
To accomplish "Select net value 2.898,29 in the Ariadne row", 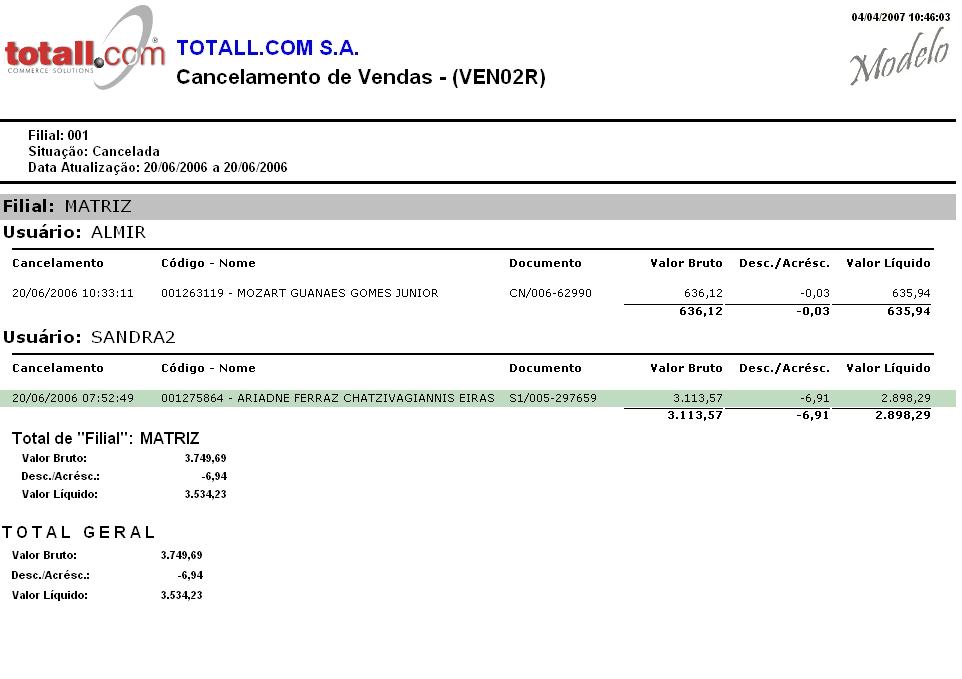I will point(906,398).
